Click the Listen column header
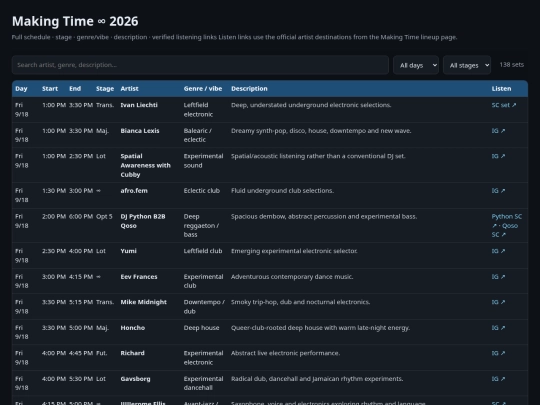 point(501,89)
